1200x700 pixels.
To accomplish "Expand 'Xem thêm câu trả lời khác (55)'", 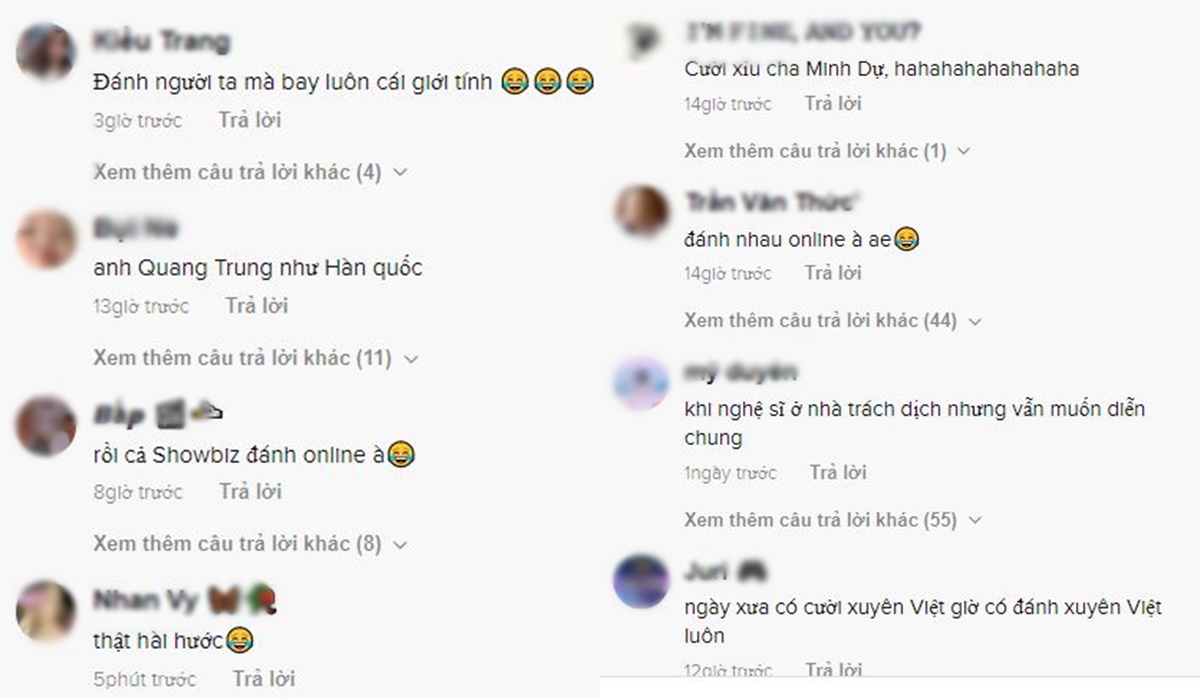I will 834,520.
